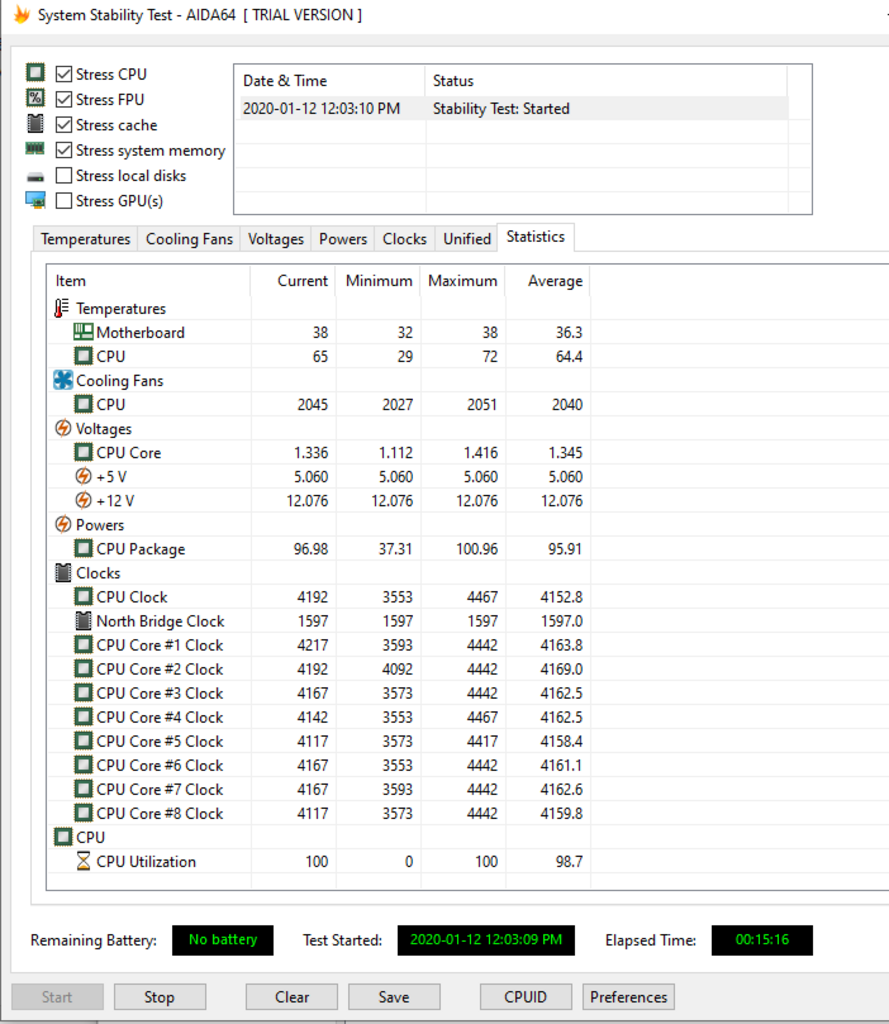Click the cache chip icon beside Stress cache

(35, 123)
